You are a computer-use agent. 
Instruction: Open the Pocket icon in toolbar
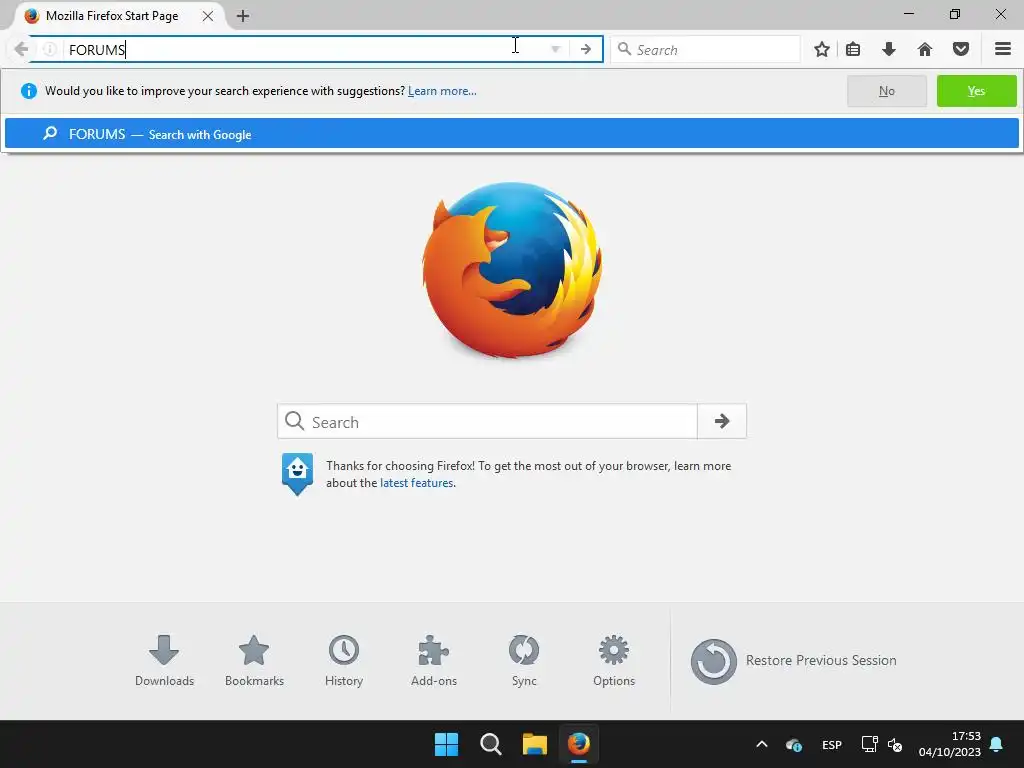pyautogui.click(x=961, y=49)
